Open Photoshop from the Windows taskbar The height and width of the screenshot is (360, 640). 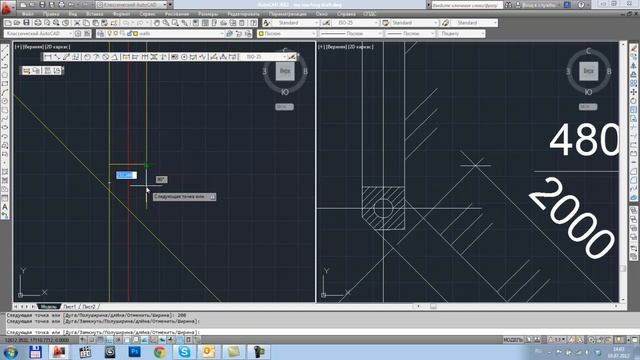point(134,352)
